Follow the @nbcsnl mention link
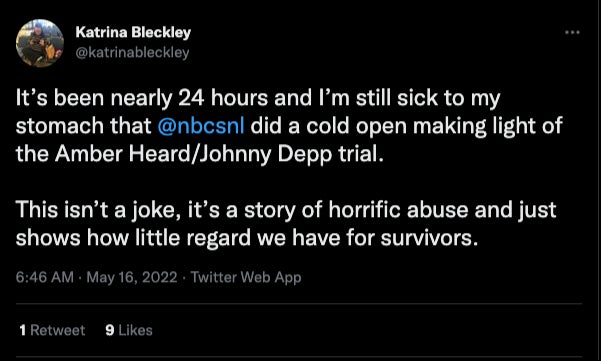 click(201, 126)
